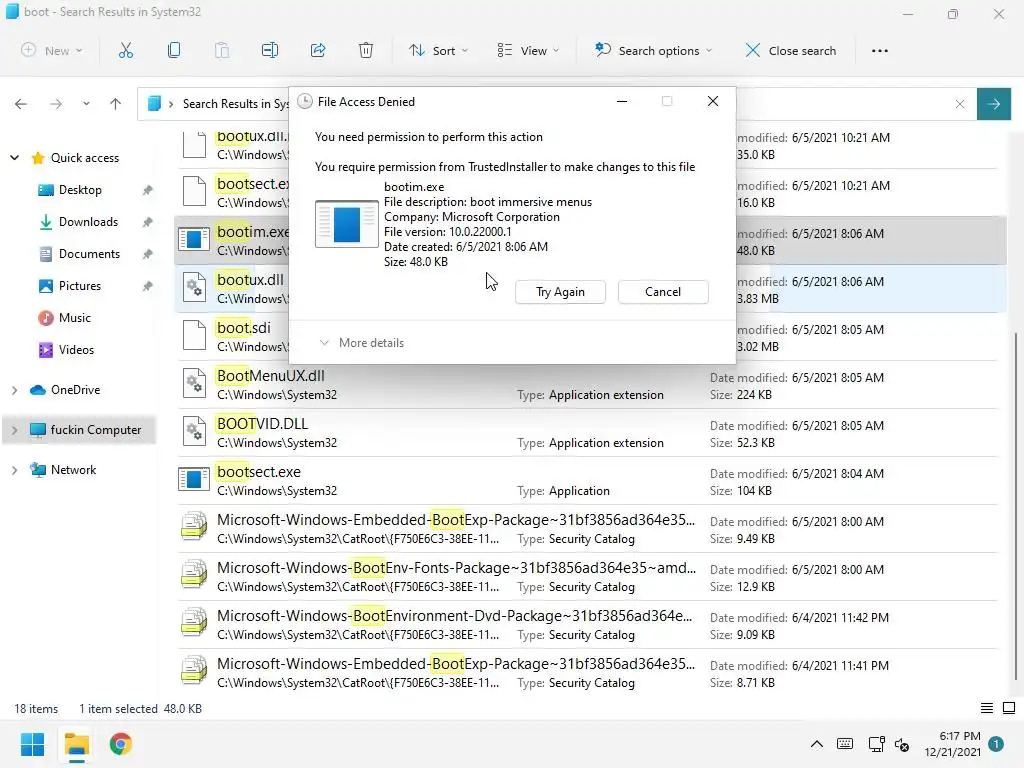
Task: Unpin Pictures using its pin icon
Action: [148, 286]
